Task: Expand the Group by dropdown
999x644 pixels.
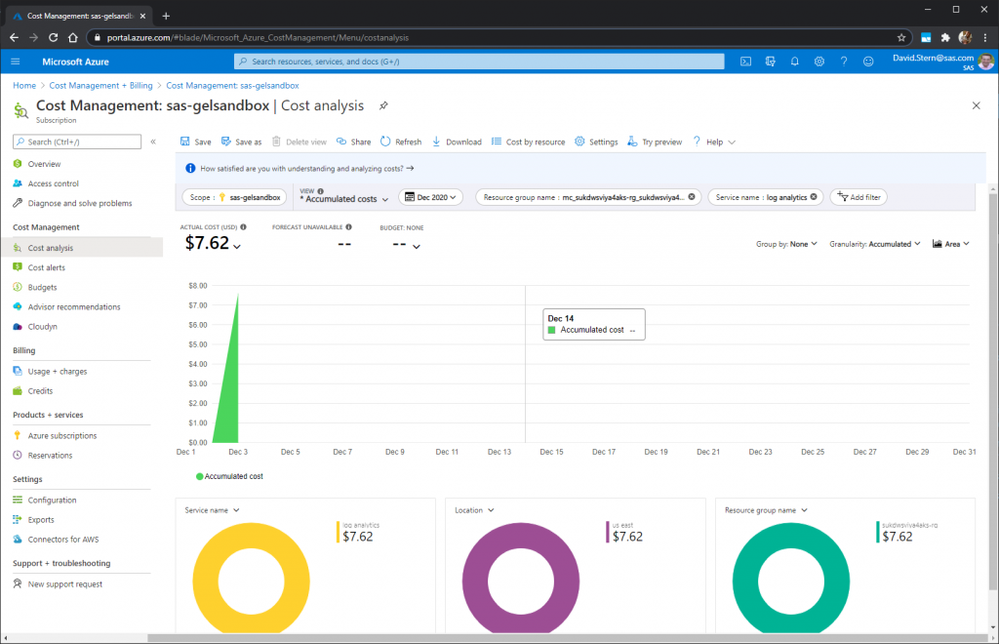Action: pyautogui.click(x=803, y=244)
